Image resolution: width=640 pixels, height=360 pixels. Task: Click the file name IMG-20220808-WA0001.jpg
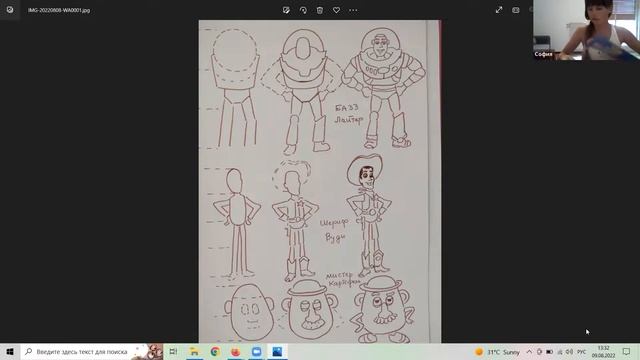tap(59, 10)
